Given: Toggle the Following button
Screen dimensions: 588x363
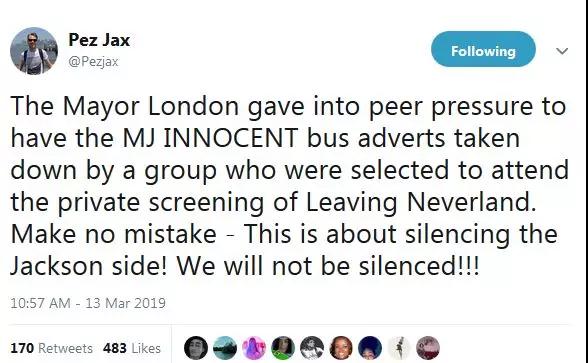Looking at the screenshot, I should pos(483,49).
